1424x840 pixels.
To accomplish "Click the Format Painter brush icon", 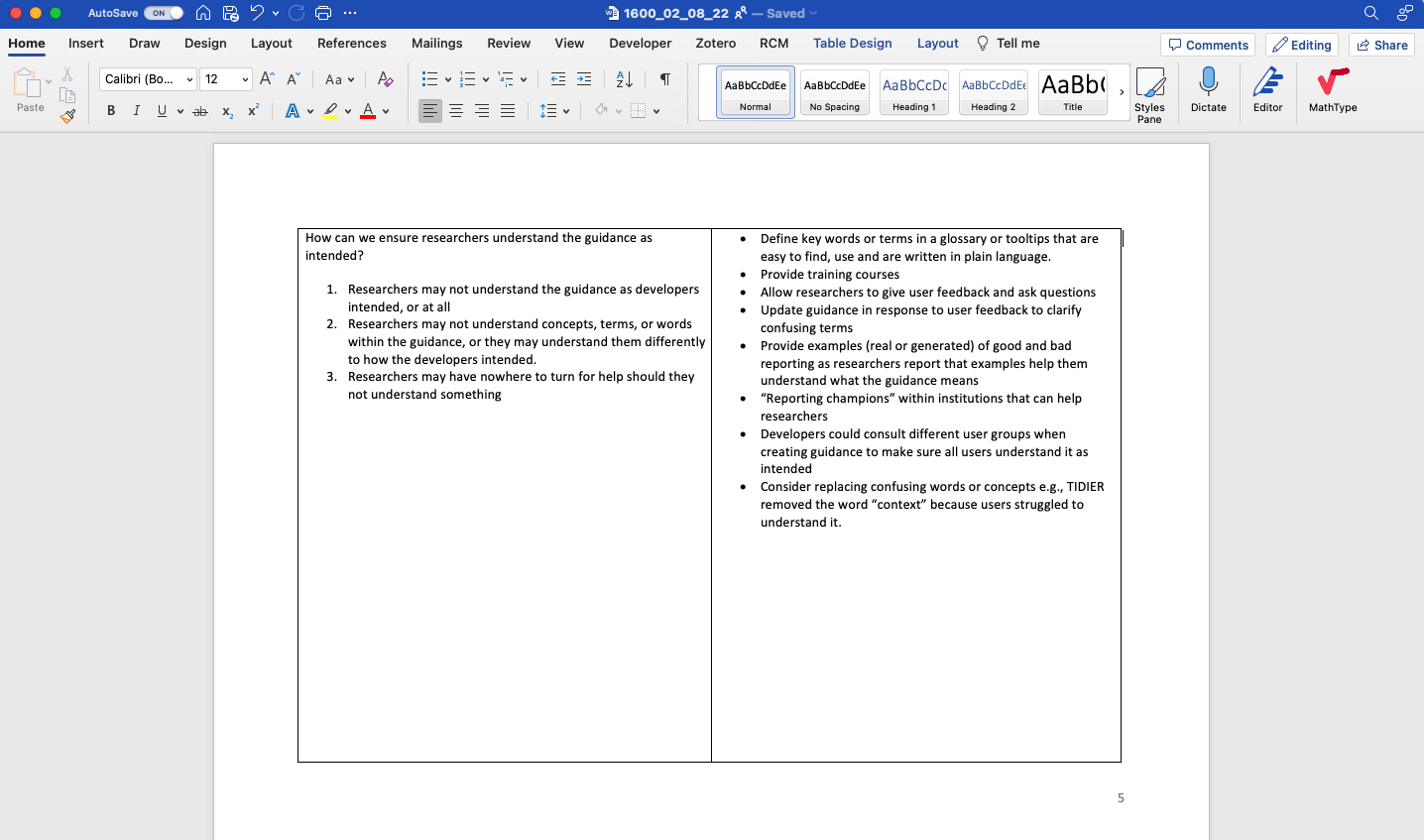I will (67, 116).
